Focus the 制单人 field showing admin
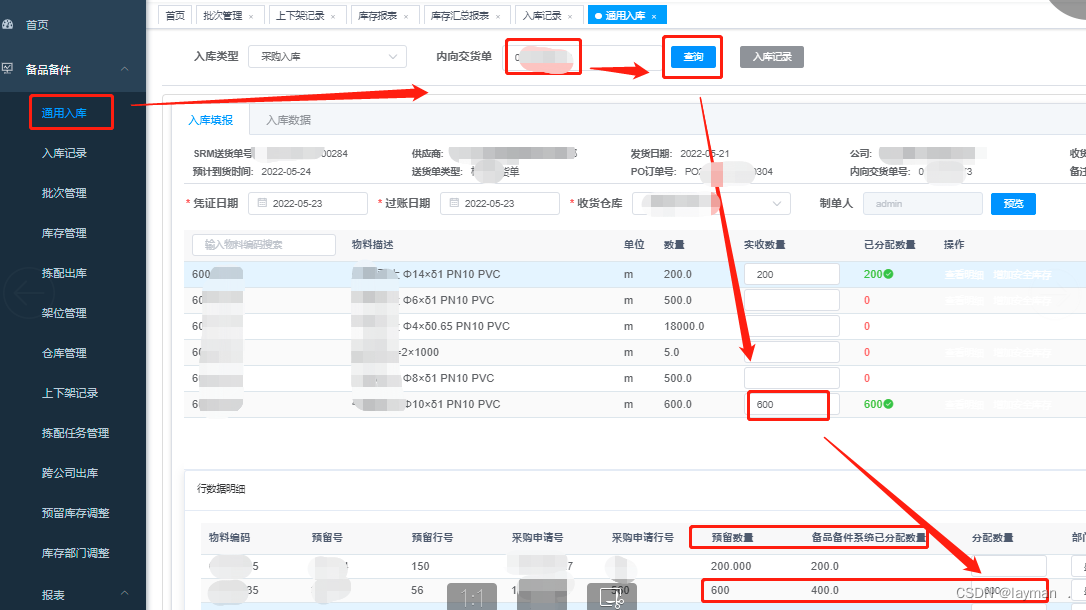 pyautogui.click(x=923, y=204)
